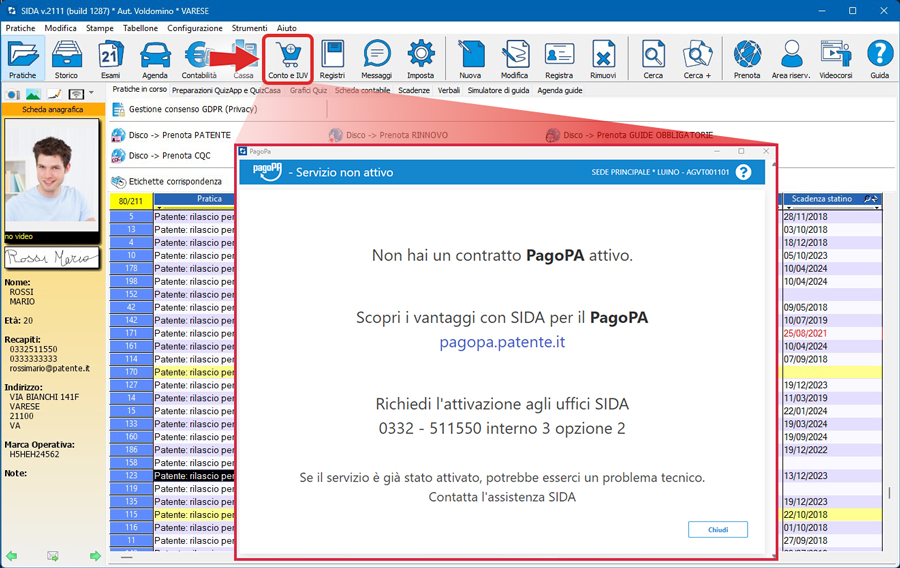Click Gestione consenso GDPR (Privacy)
900x568 pixels.
point(193,109)
